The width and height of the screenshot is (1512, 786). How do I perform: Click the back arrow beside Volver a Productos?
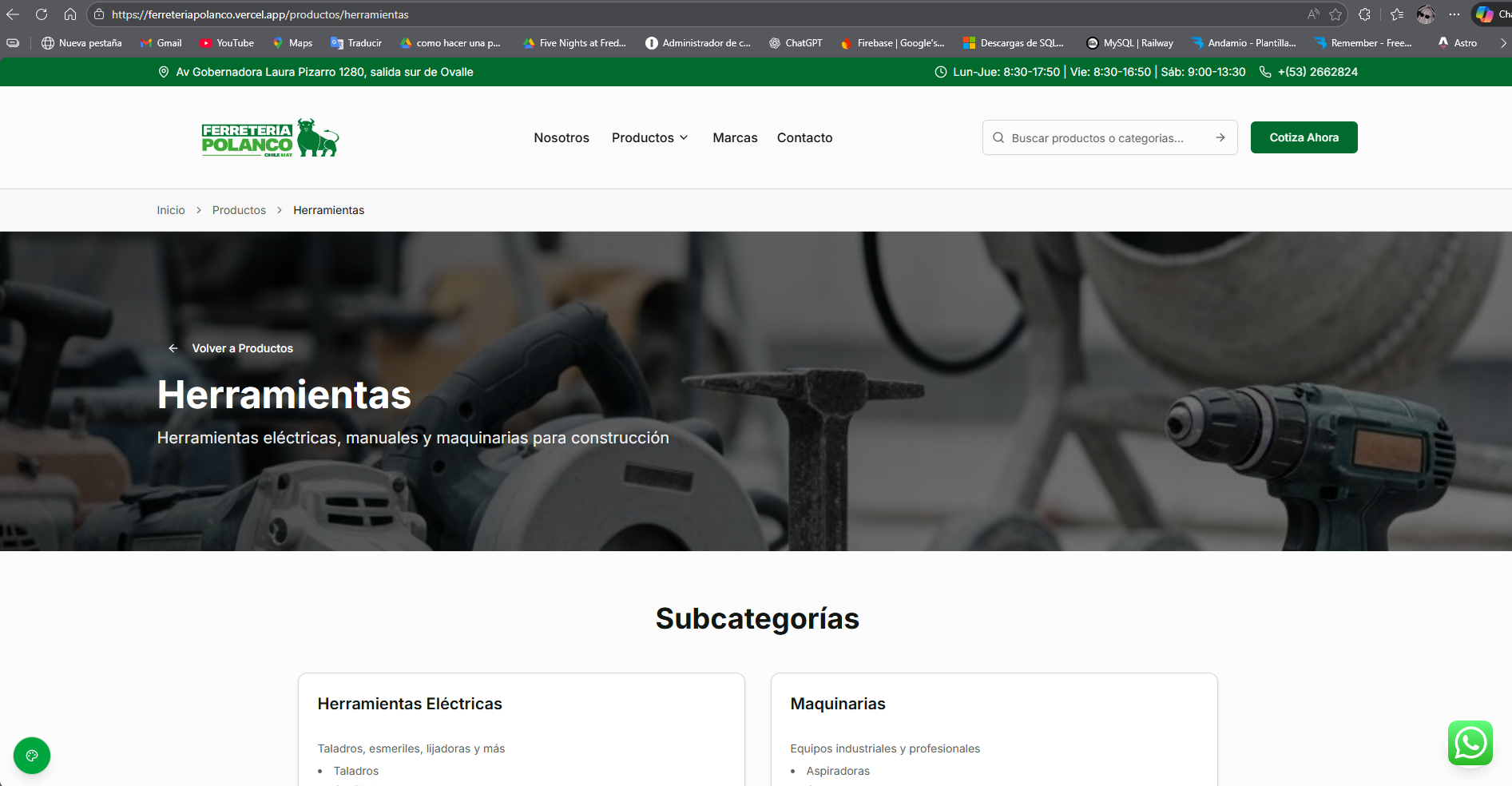tap(173, 348)
